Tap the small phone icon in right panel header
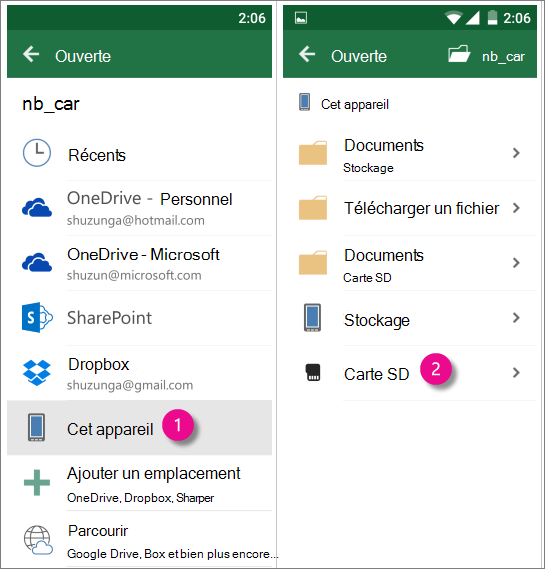 pyautogui.click(x=304, y=102)
